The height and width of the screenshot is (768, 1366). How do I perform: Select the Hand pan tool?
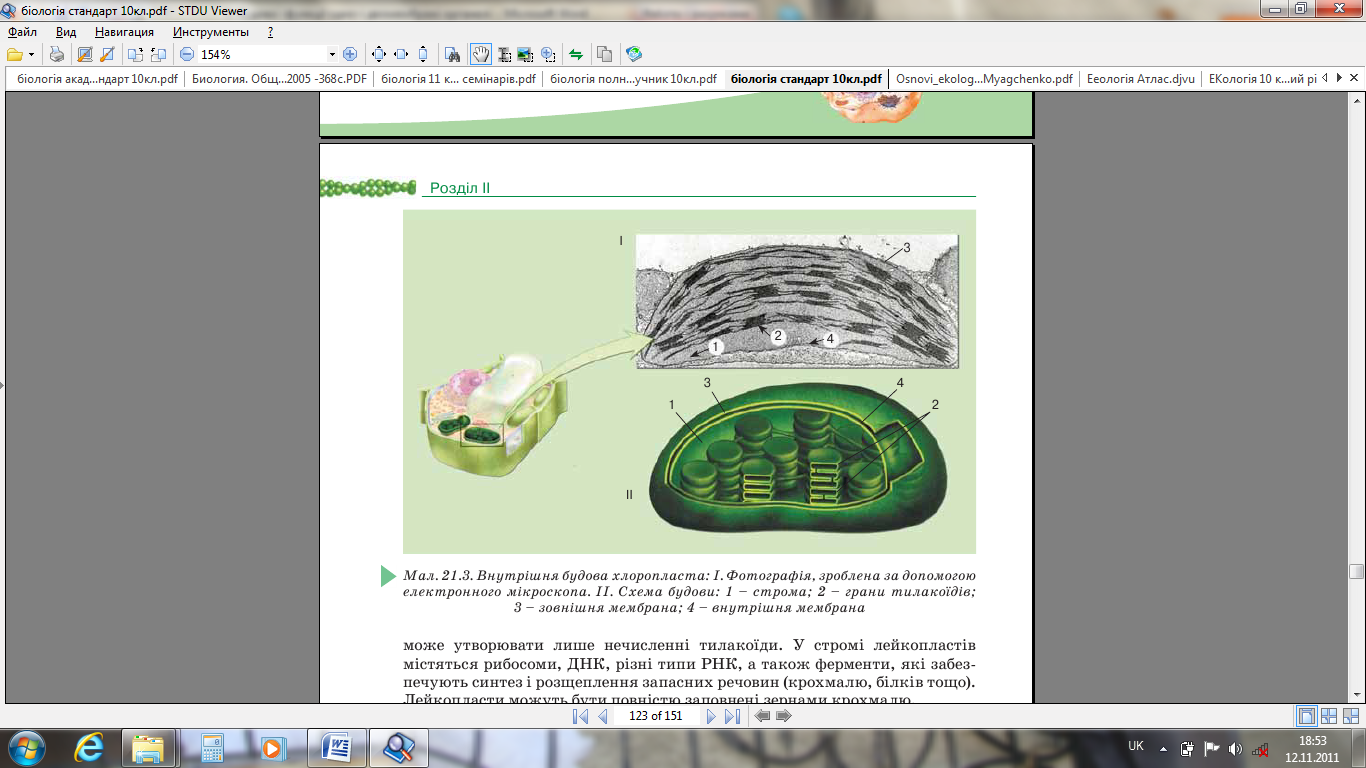480,54
